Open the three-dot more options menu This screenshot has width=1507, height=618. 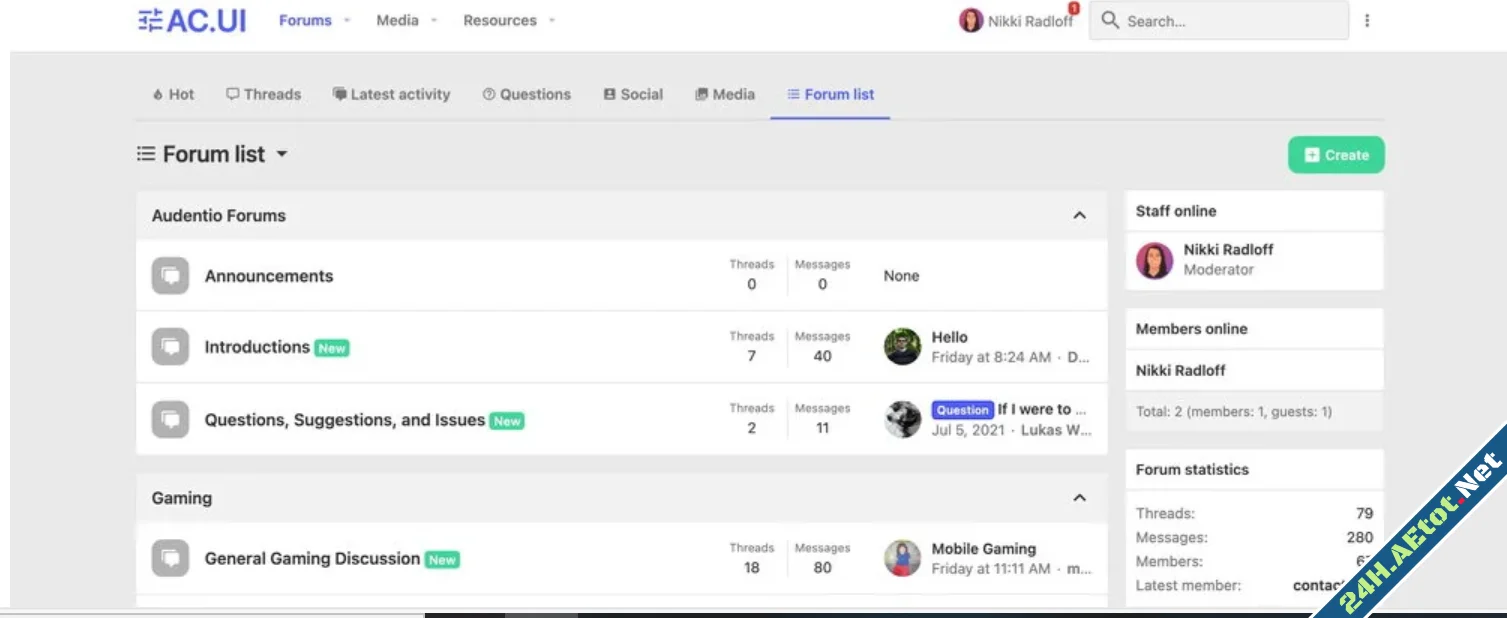(x=1366, y=21)
